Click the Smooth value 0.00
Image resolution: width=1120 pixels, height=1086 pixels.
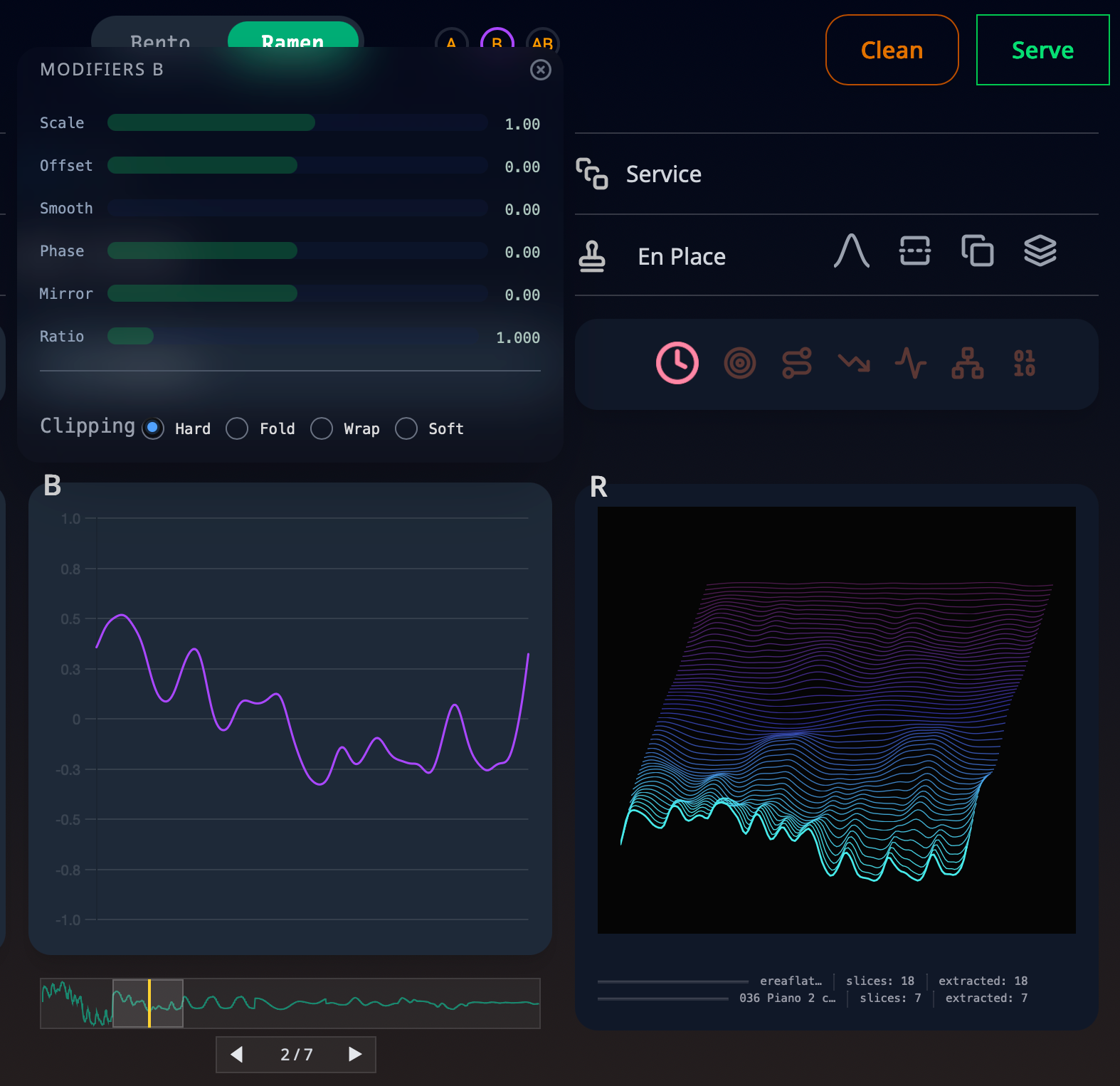522,209
